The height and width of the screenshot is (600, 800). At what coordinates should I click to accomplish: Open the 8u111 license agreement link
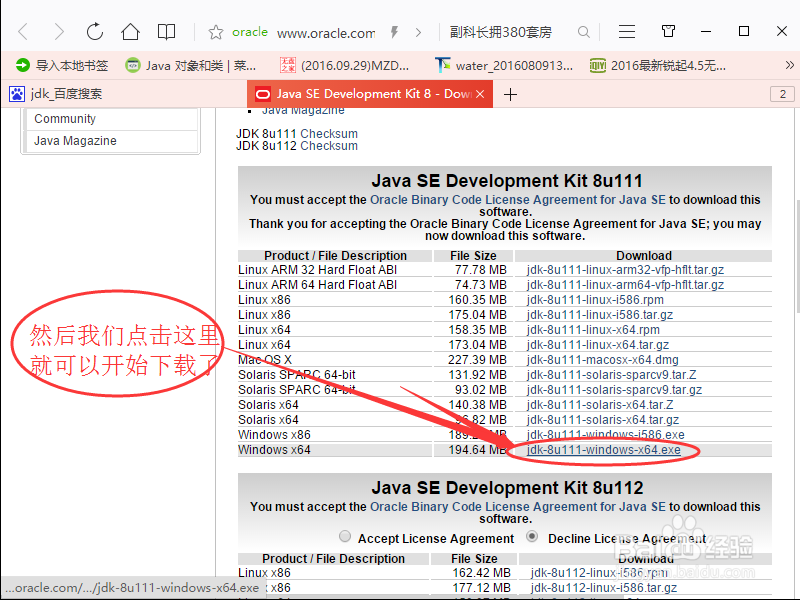(517, 199)
